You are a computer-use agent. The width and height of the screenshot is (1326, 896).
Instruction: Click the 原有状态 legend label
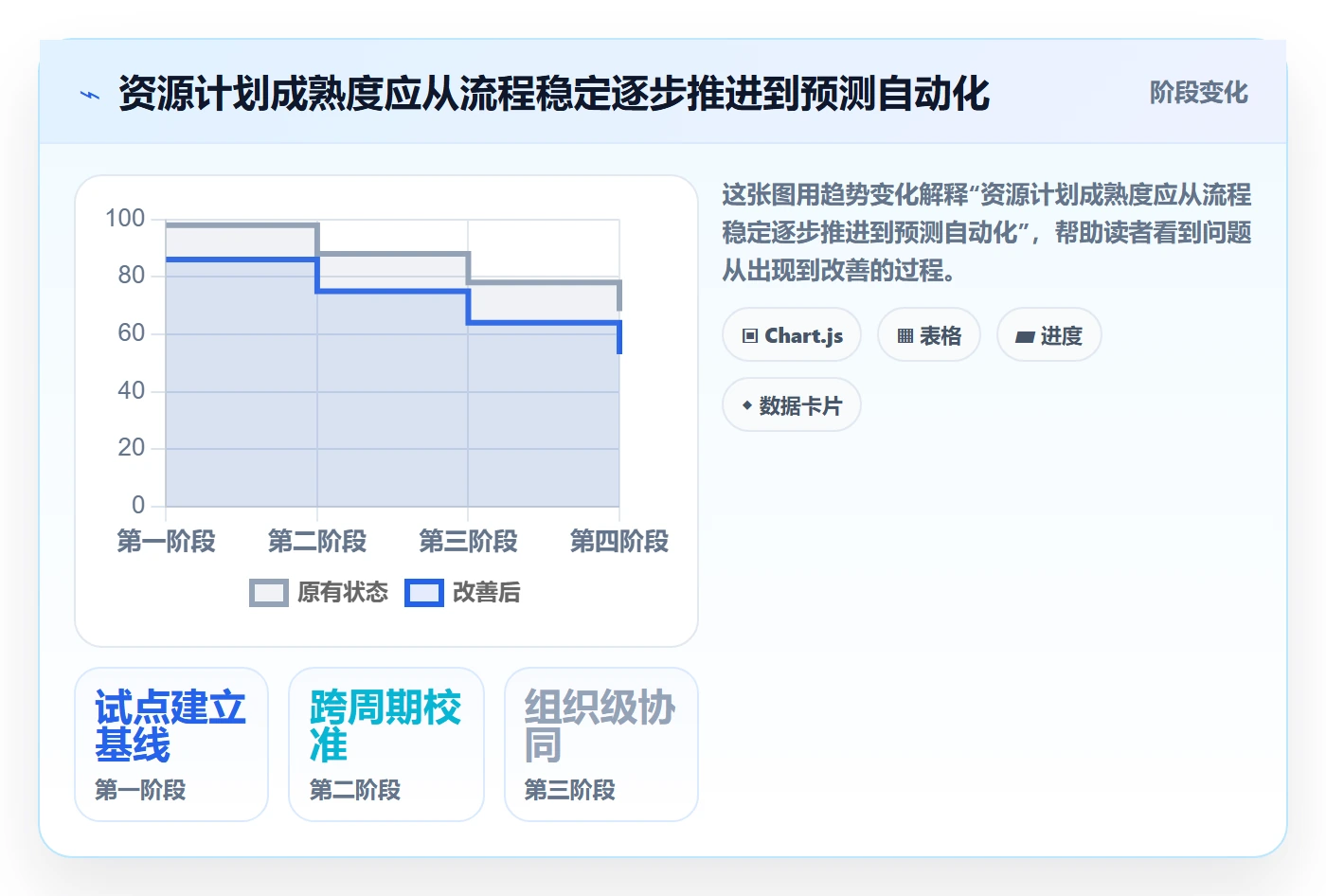point(343,593)
